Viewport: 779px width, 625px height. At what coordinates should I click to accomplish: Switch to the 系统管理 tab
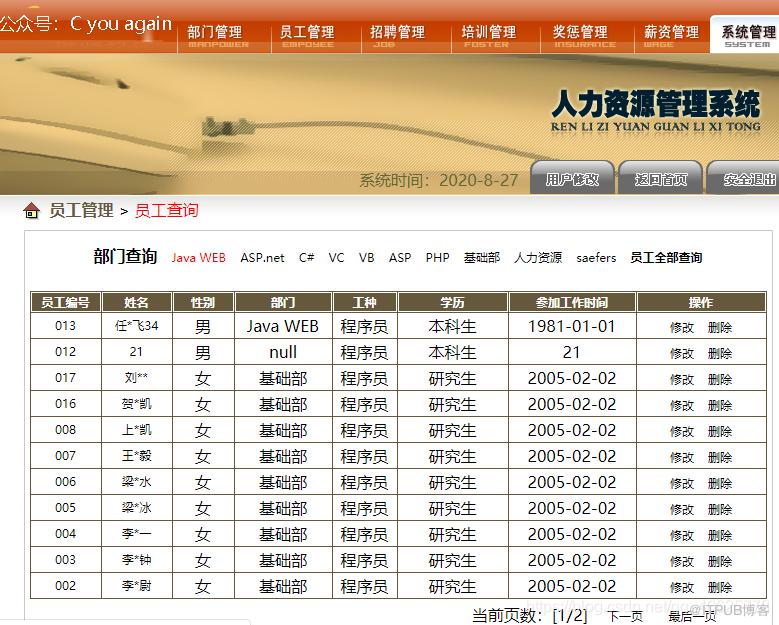pyautogui.click(x=747, y=35)
